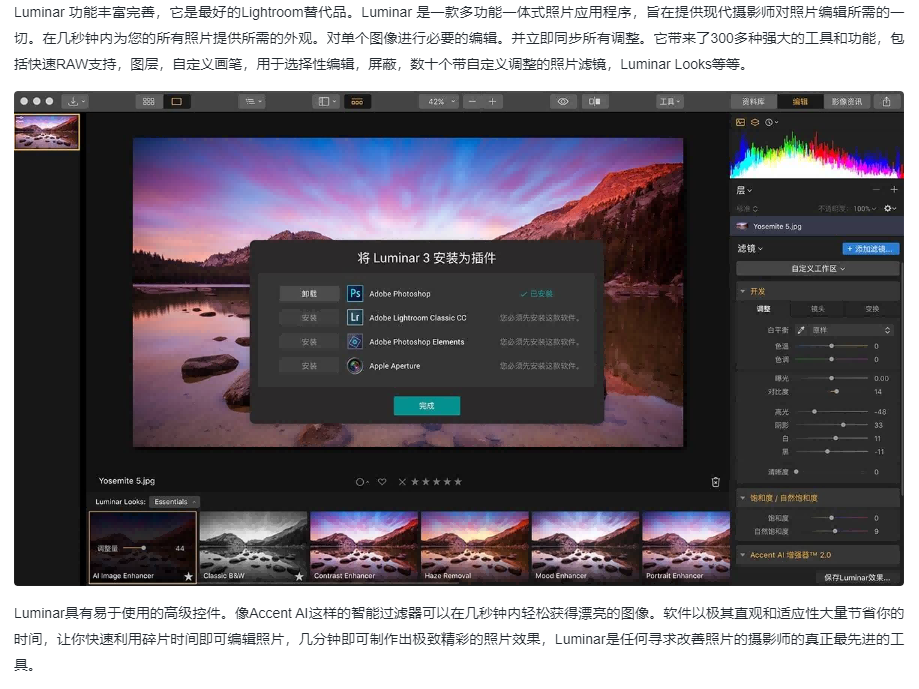Click the layers panel icon
This screenshot has height=689, width=919.
pyautogui.click(x=755, y=122)
